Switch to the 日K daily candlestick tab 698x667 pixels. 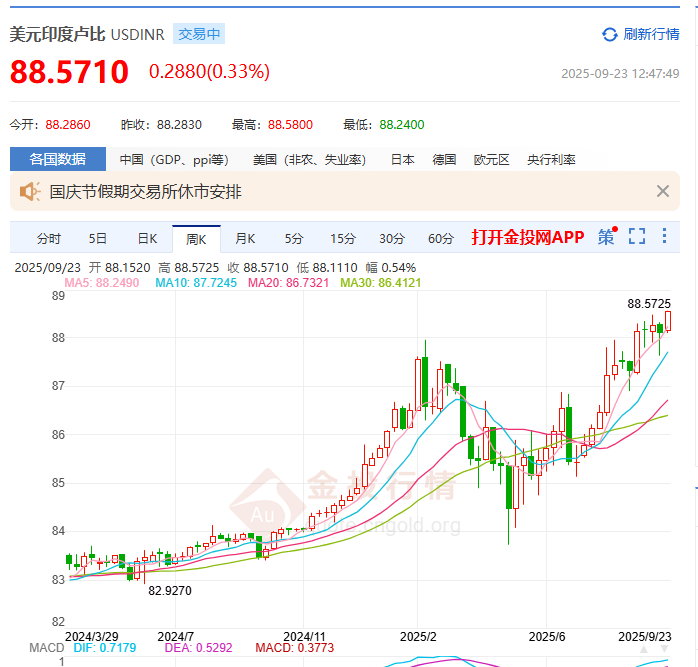coord(147,238)
